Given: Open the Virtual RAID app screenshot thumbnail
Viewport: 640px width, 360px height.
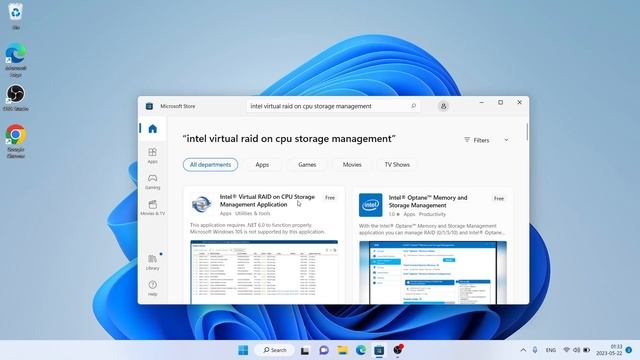Looking at the screenshot, I should coord(264,272).
